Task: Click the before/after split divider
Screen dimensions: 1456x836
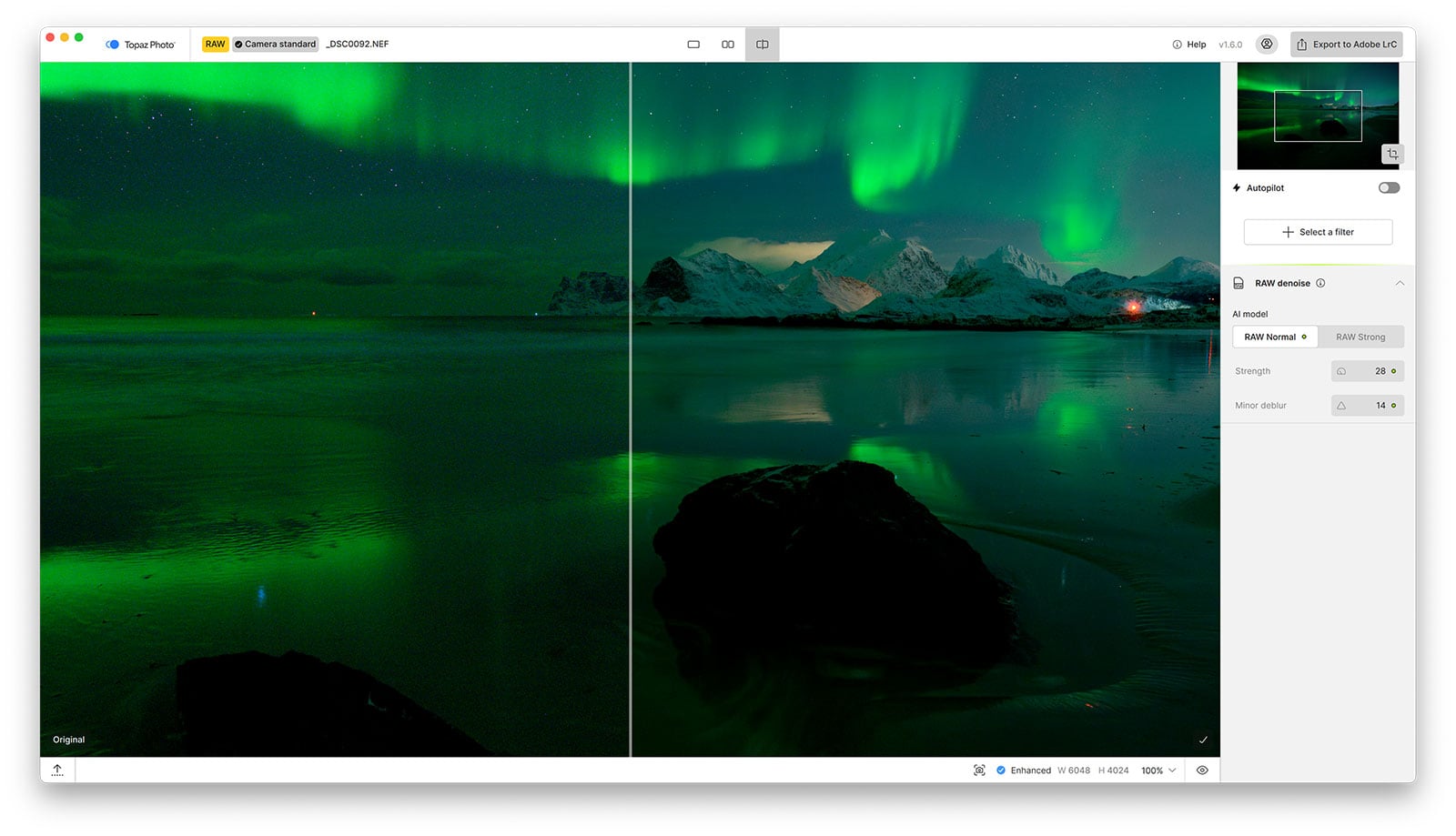Action: click(x=631, y=409)
